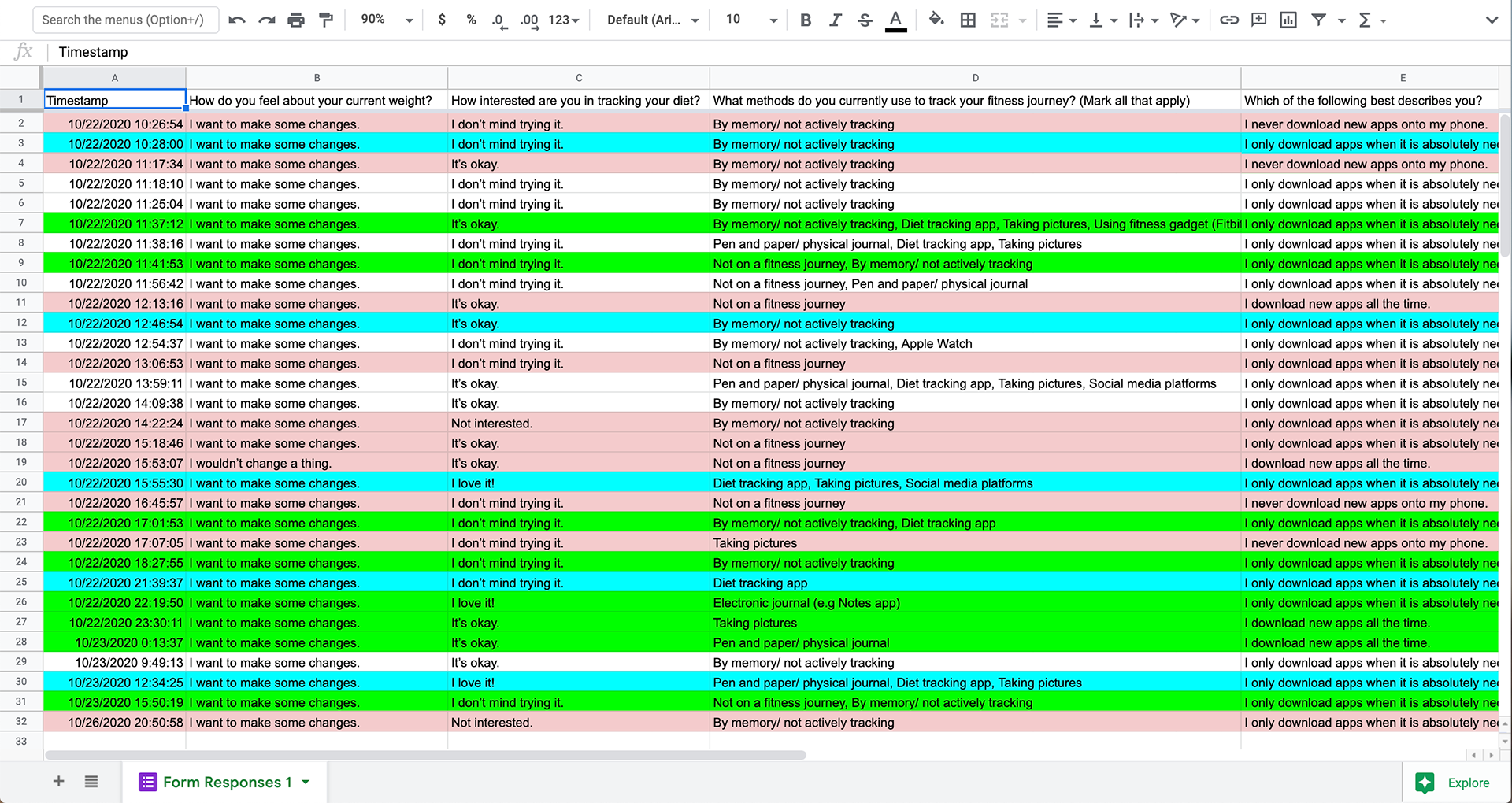
Task: Select cell 'I wouldn't change a thing.'
Action: pos(317,463)
